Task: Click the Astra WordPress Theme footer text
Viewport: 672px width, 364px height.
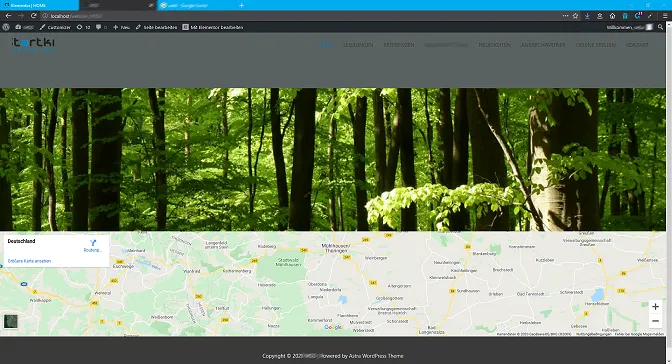Action: coord(376,356)
